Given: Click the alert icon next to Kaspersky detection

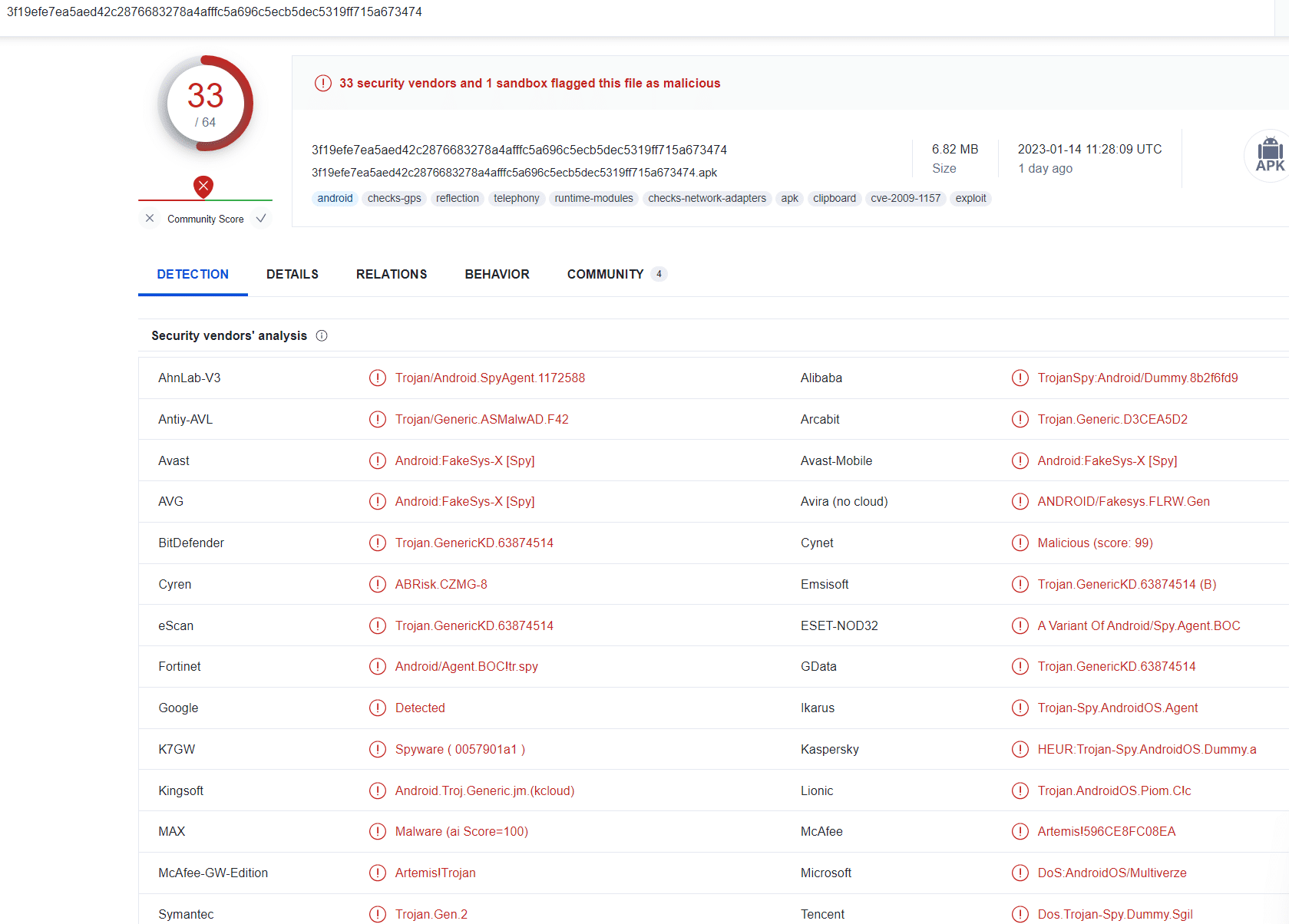Looking at the screenshot, I should coord(1020,749).
